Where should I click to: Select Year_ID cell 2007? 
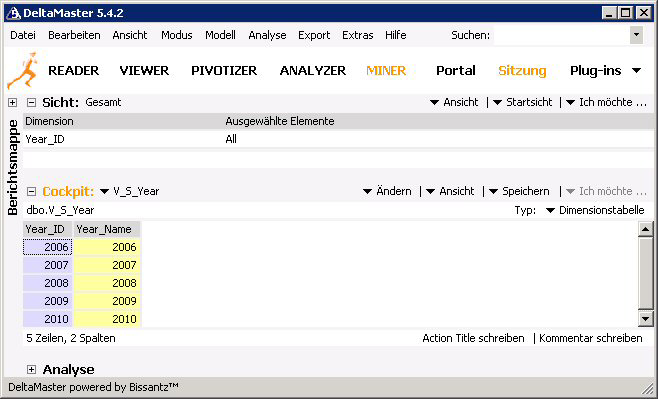tap(48, 265)
